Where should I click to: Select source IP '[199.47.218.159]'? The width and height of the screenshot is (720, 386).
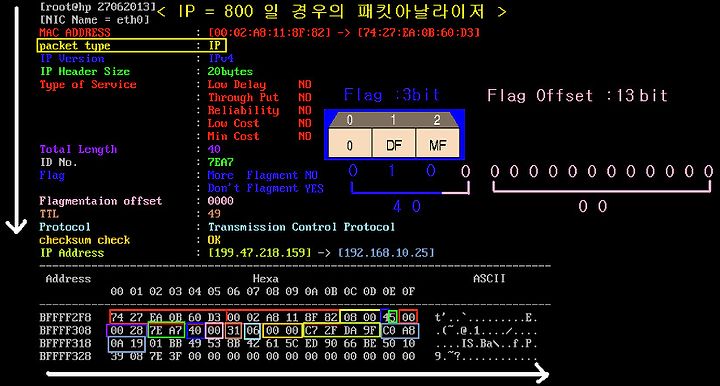click(x=259, y=253)
